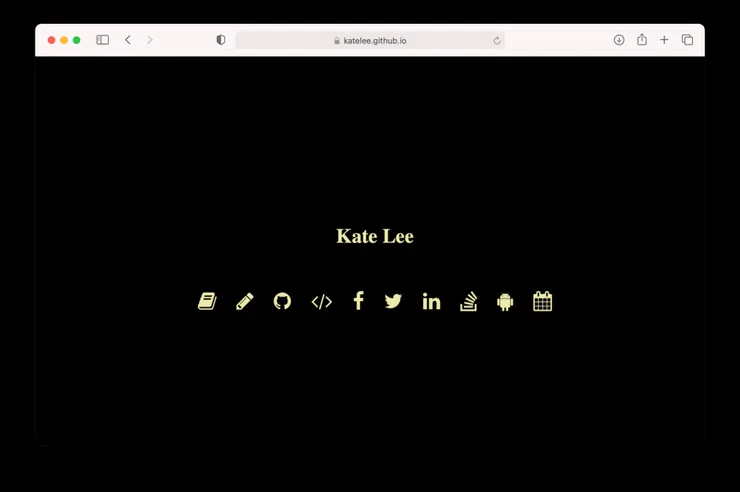Open the Share menu
This screenshot has height=492, width=740.
pyautogui.click(x=642, y=40)
